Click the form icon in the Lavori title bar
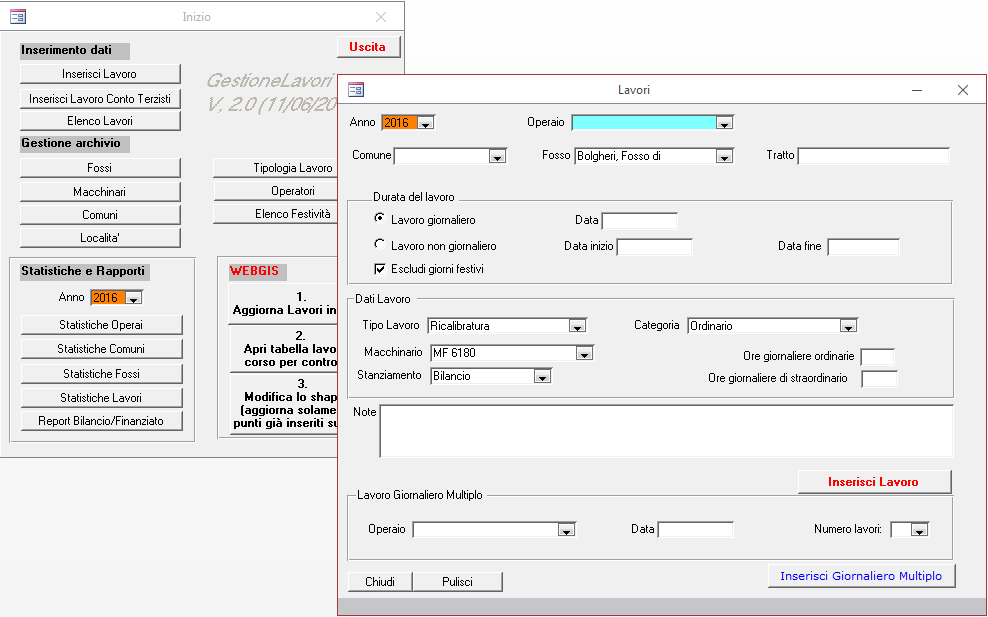This screenshot has width=988, height=617. [355, 90]
